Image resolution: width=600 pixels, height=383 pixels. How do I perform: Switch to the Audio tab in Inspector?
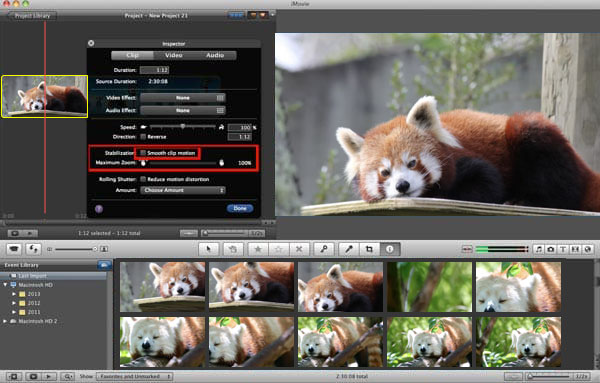[215, 55]
